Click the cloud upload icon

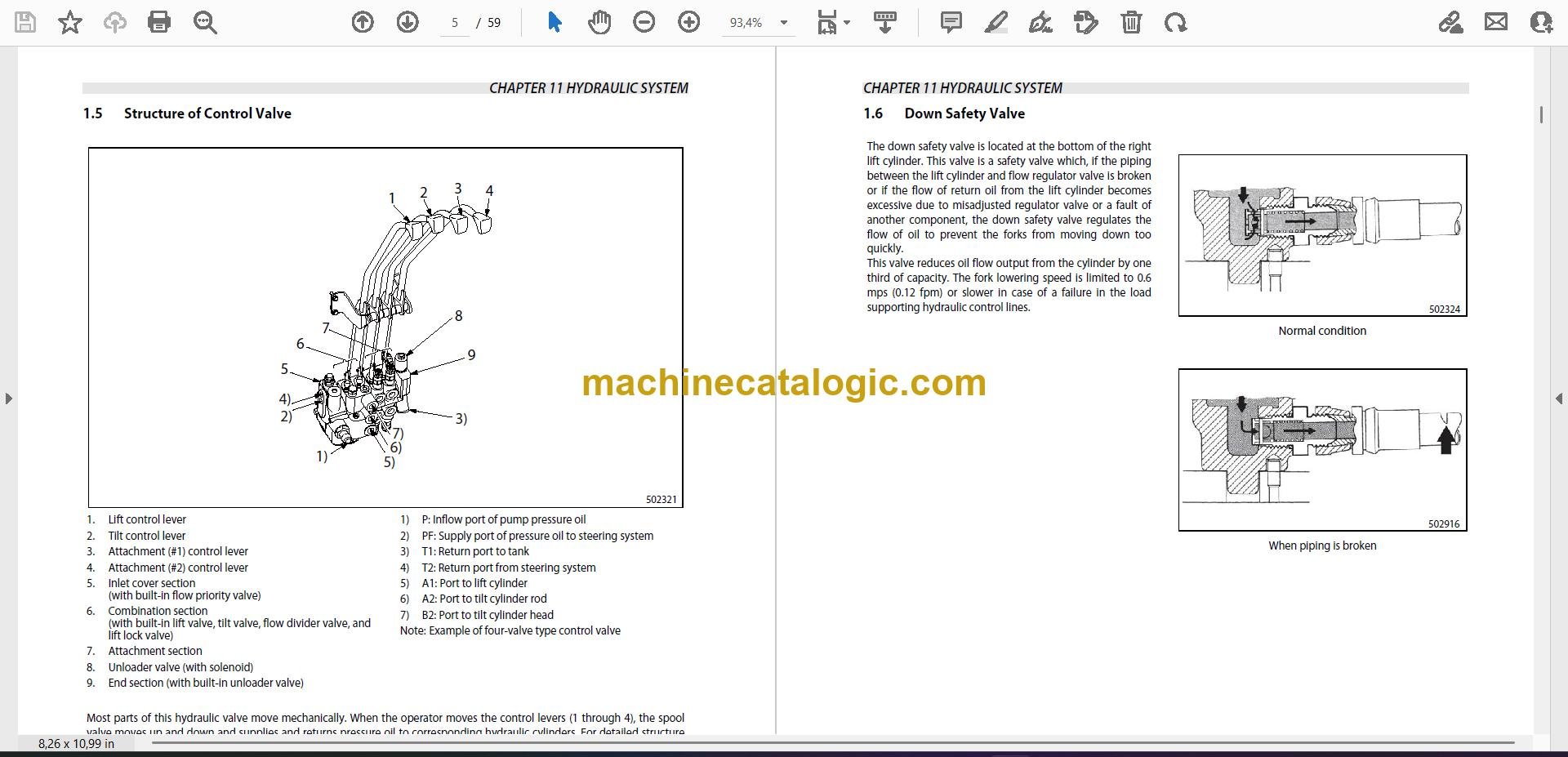pos(114,22)
